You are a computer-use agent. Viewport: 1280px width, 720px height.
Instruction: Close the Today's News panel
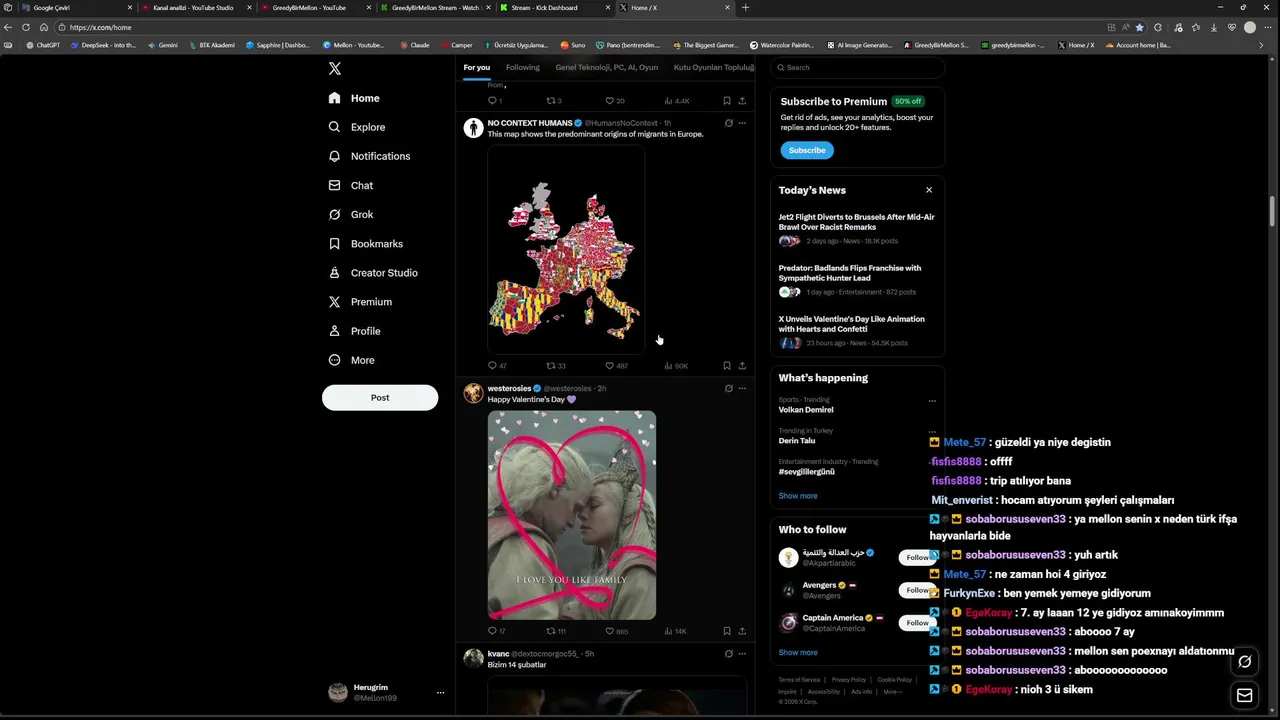click(929, 190)
